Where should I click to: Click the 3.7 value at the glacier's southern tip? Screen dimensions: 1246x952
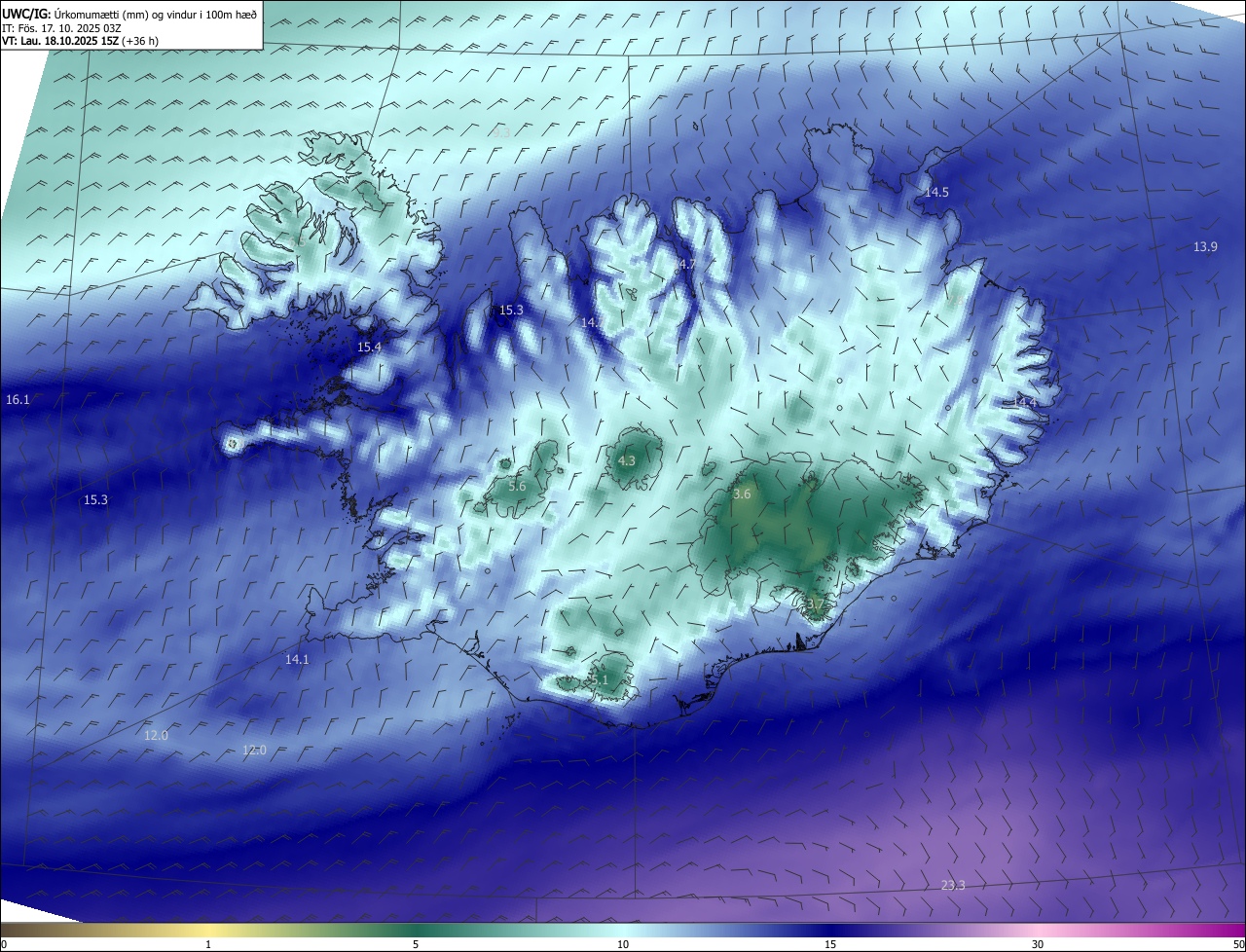[x=815, y=604]
